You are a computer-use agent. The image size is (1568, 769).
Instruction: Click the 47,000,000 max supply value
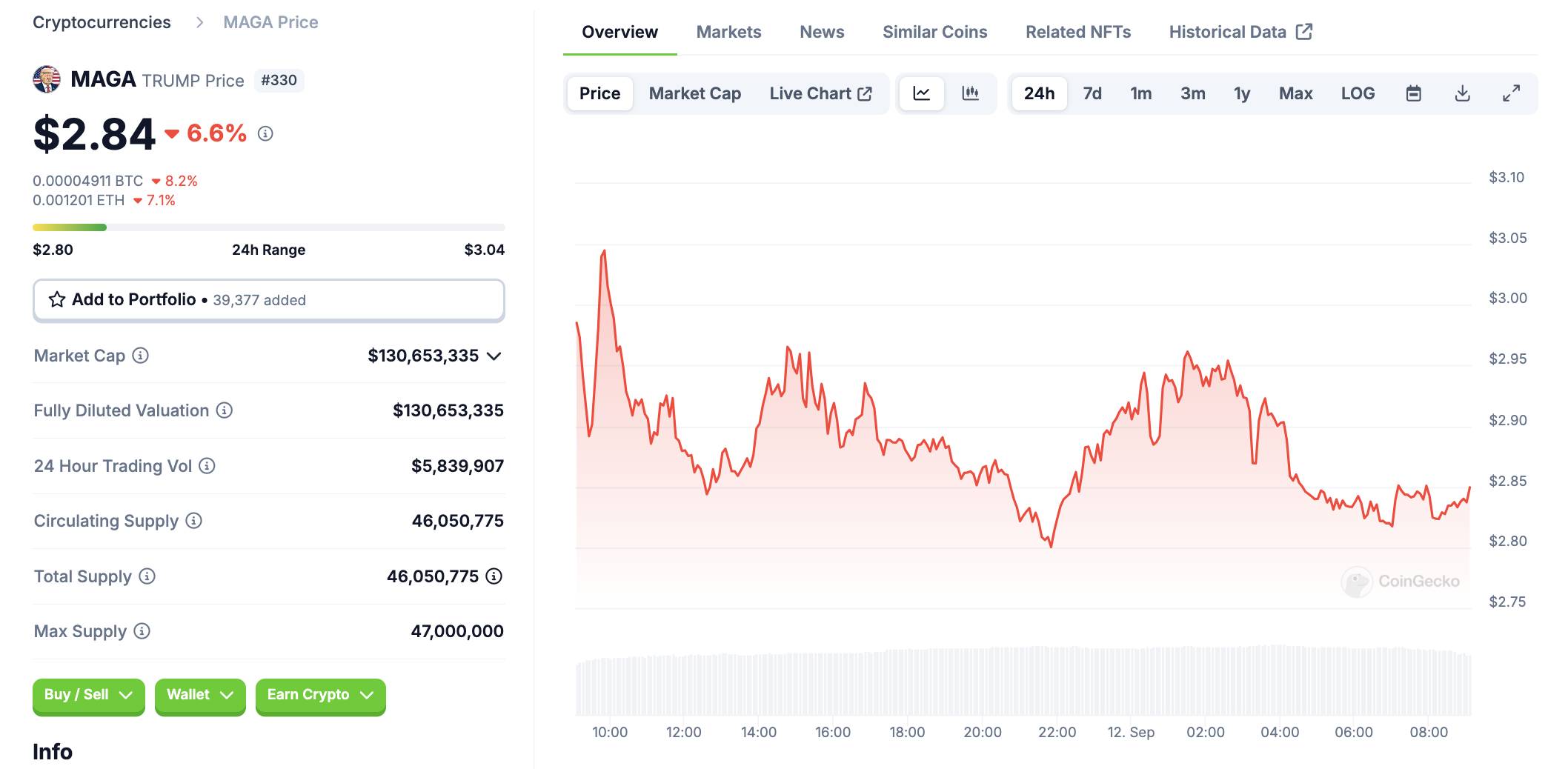[457, 631]
